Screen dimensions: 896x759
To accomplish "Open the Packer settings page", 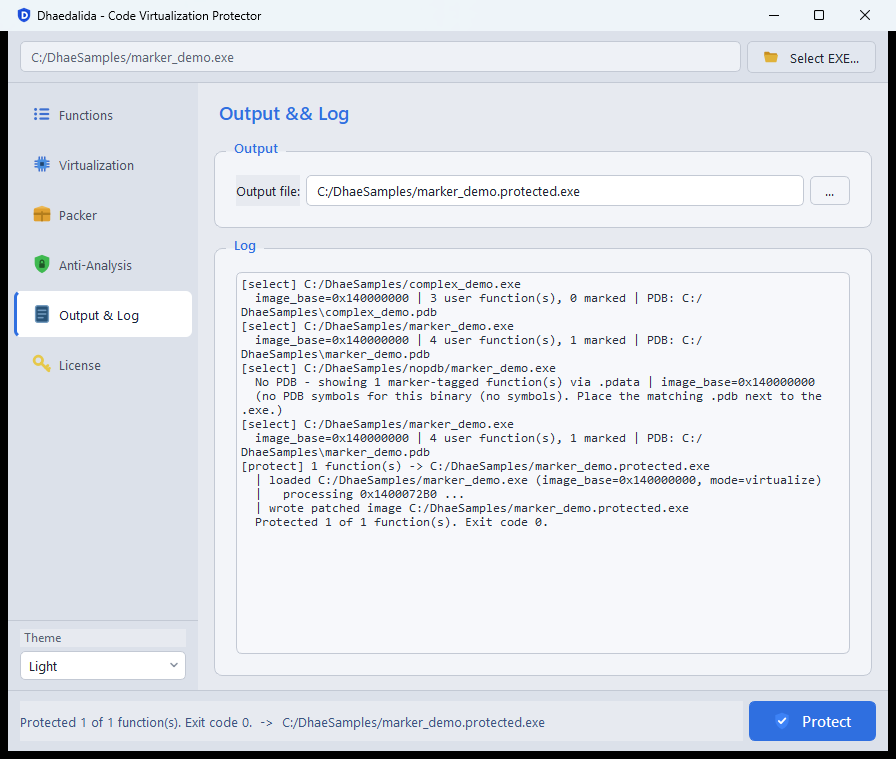I will pos(103,215).
